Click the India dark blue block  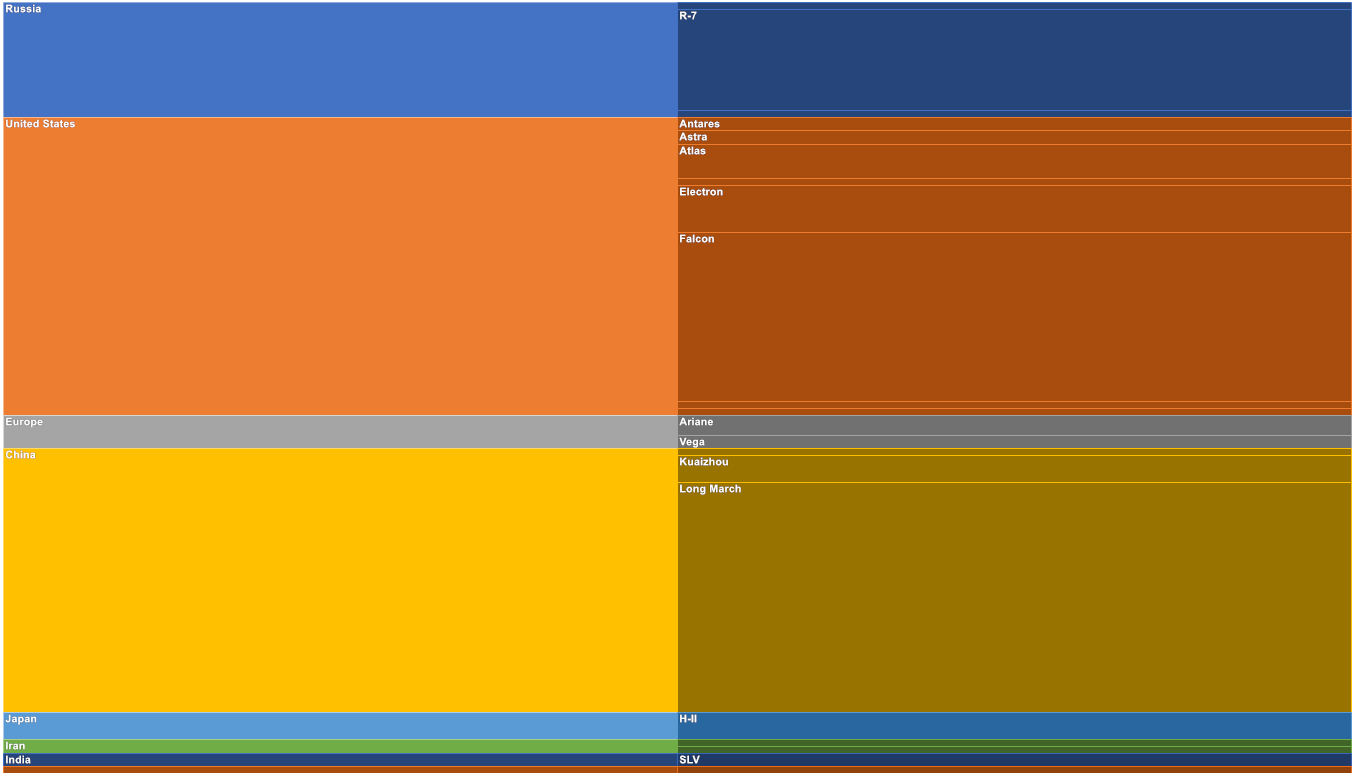(x=340, y=760)
